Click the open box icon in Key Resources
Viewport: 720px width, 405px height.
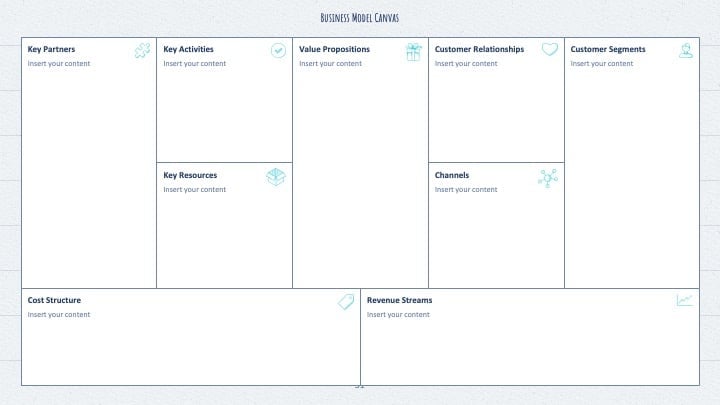[276, 177]
